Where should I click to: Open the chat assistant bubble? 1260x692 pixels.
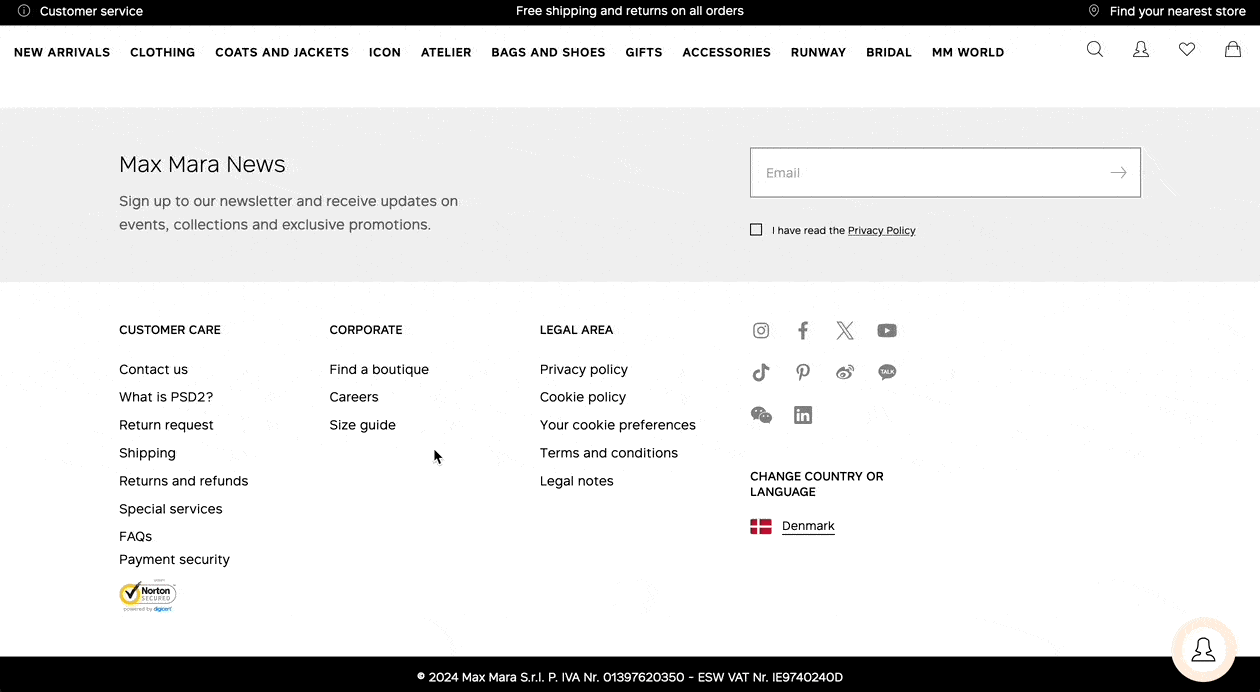(x=1204, y=650)
